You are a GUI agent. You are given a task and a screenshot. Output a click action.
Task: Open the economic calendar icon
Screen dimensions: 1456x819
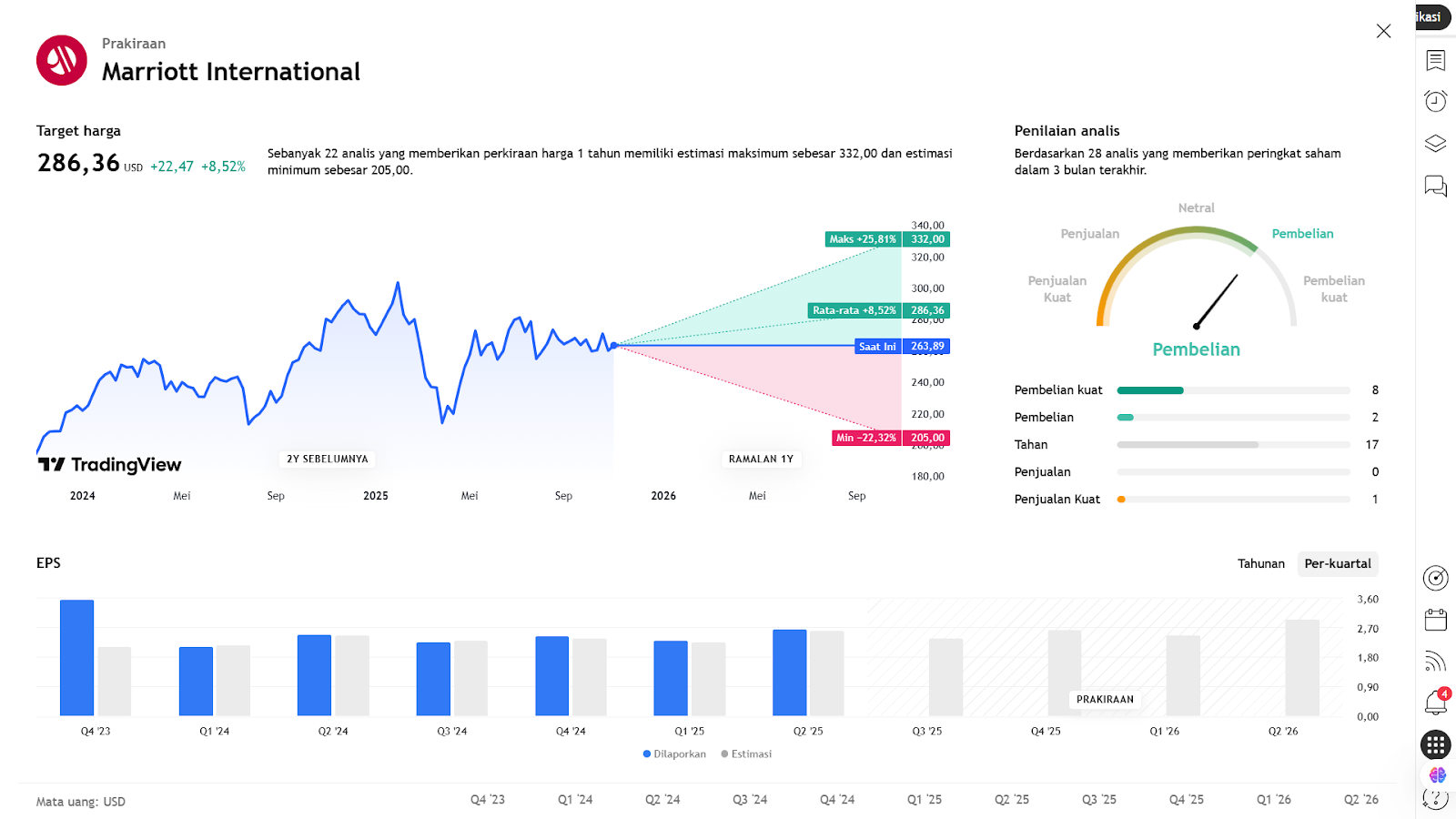point(1435,620)
